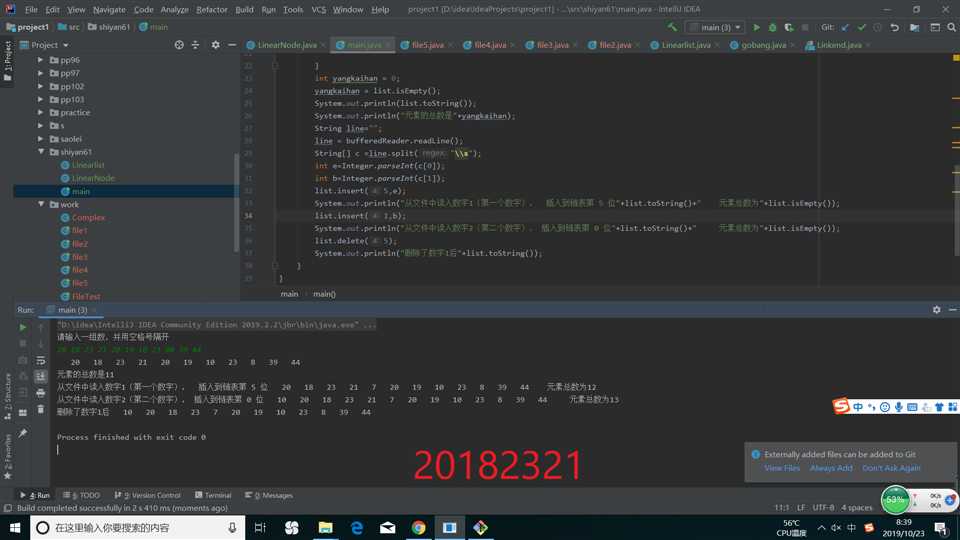
Task: Toggle the 4: Run tool window button
Action: [x=35, y=495]
